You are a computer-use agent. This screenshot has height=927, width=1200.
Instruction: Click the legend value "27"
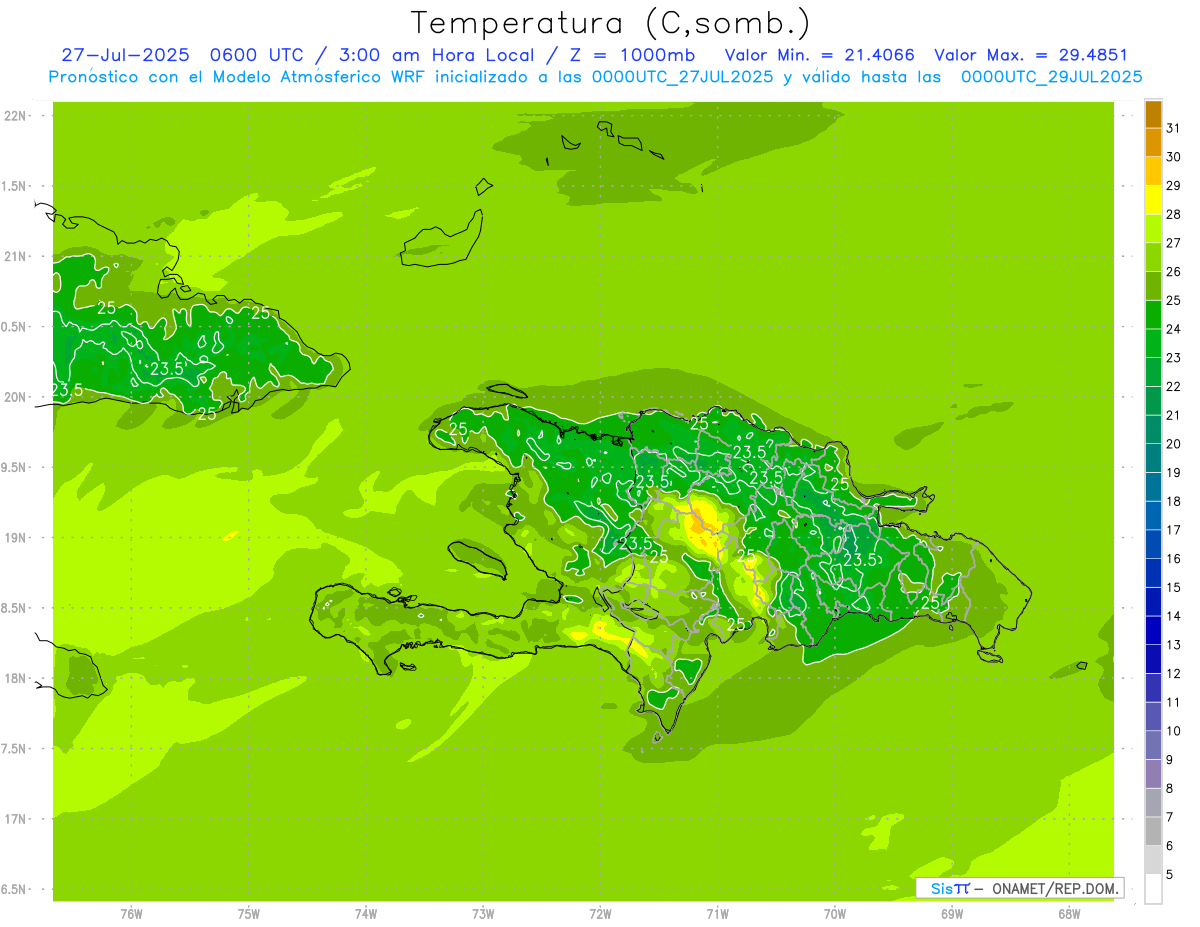point(1174,243)
